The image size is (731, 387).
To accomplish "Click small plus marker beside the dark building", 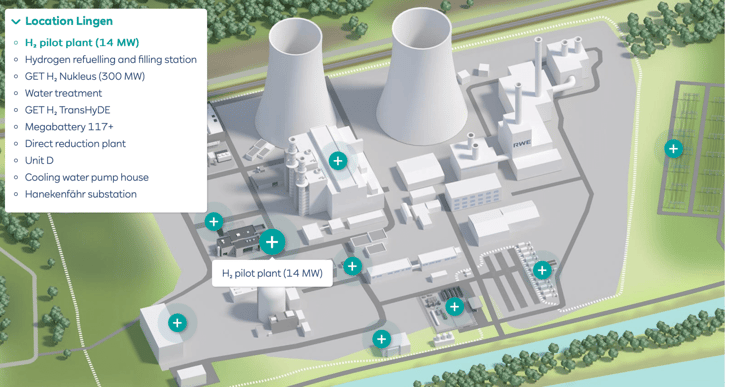I will (214, 221).
